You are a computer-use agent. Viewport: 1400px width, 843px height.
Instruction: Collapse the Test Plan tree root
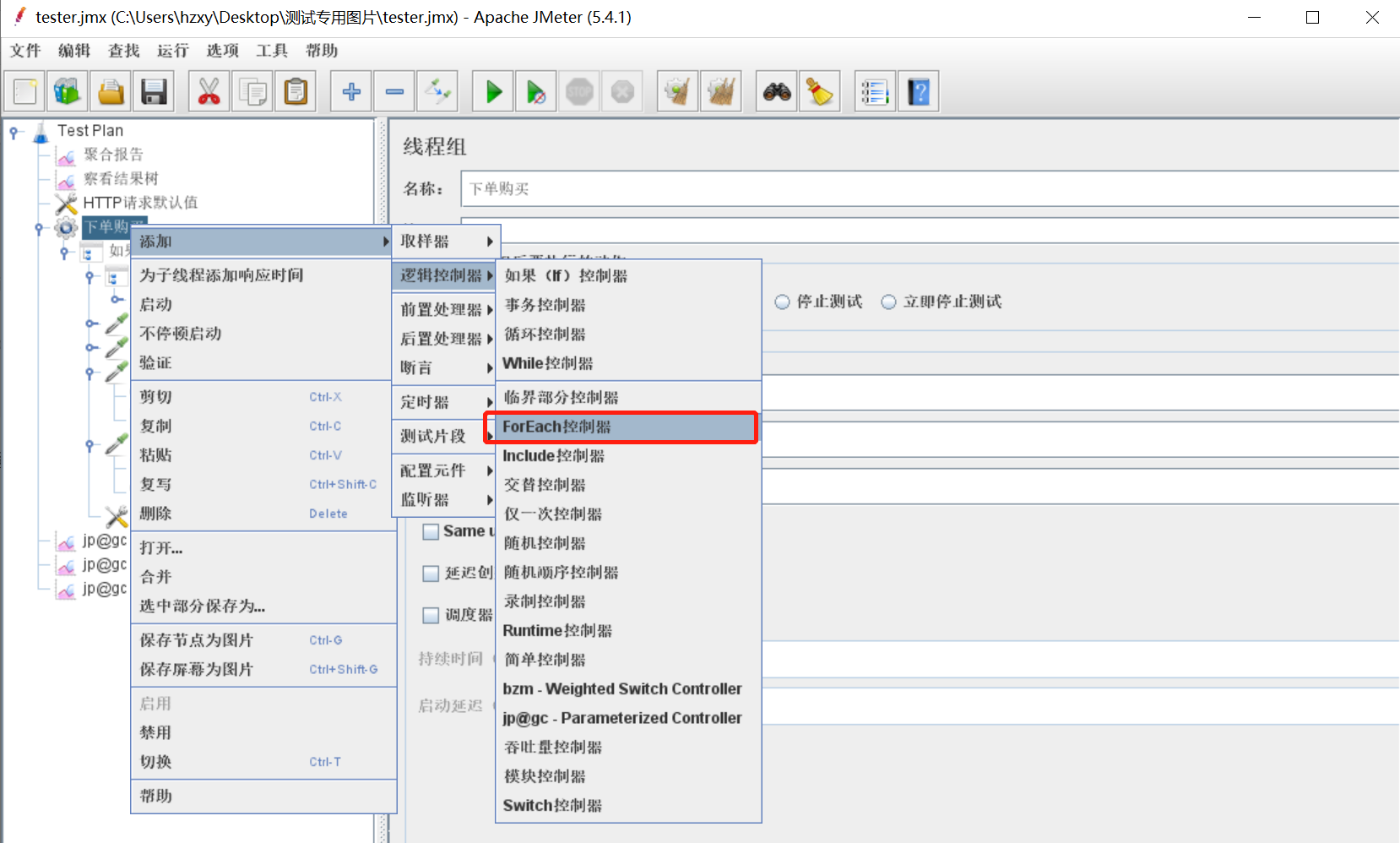tap(14, 132)
